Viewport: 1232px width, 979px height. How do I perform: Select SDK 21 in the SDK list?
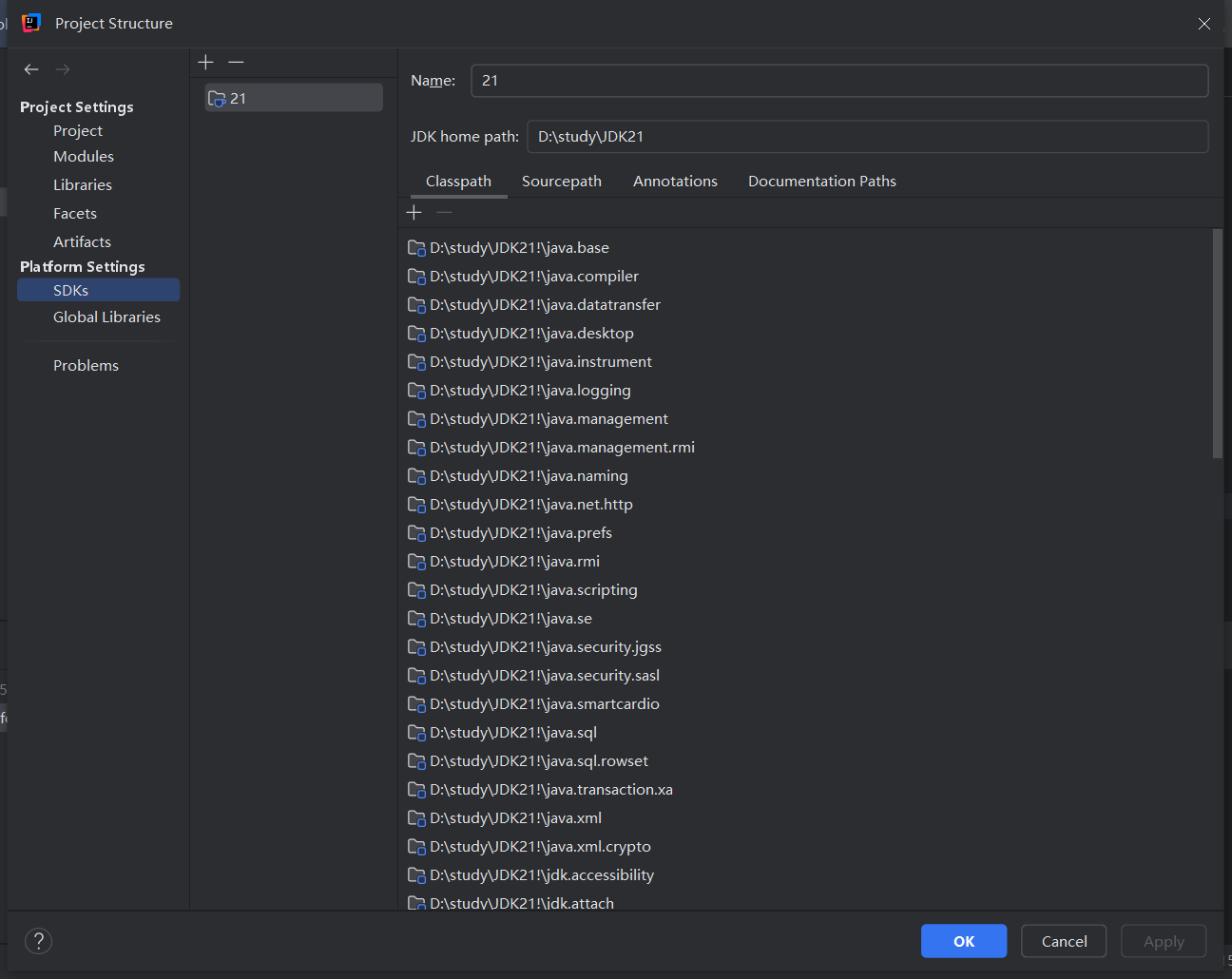coord(294,98)
